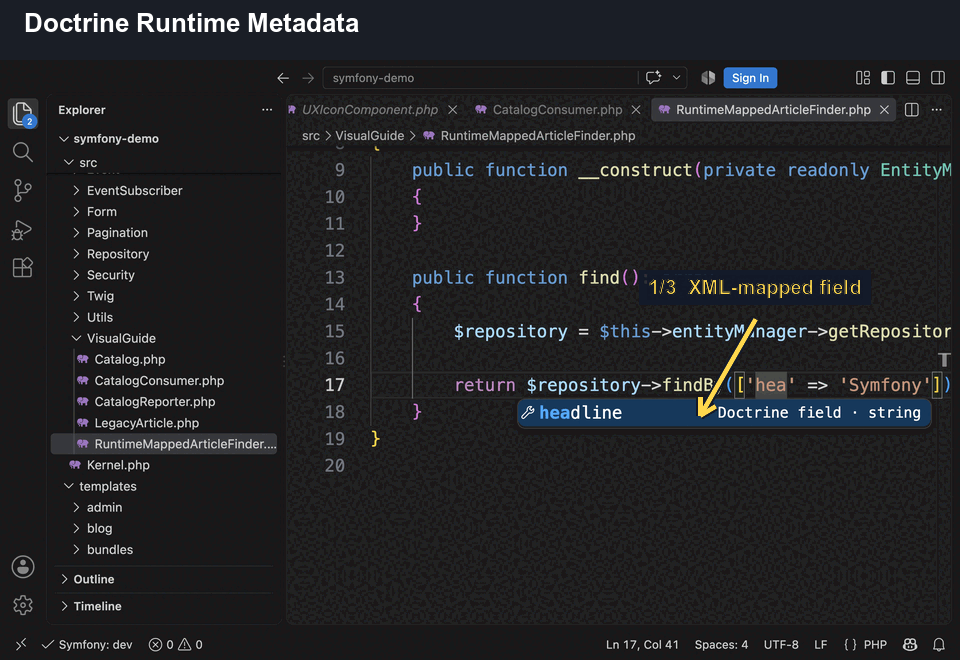Expand the EventSubscriber folder
Image resolution: width=960 pixels, height=660 pixels.
134,190
